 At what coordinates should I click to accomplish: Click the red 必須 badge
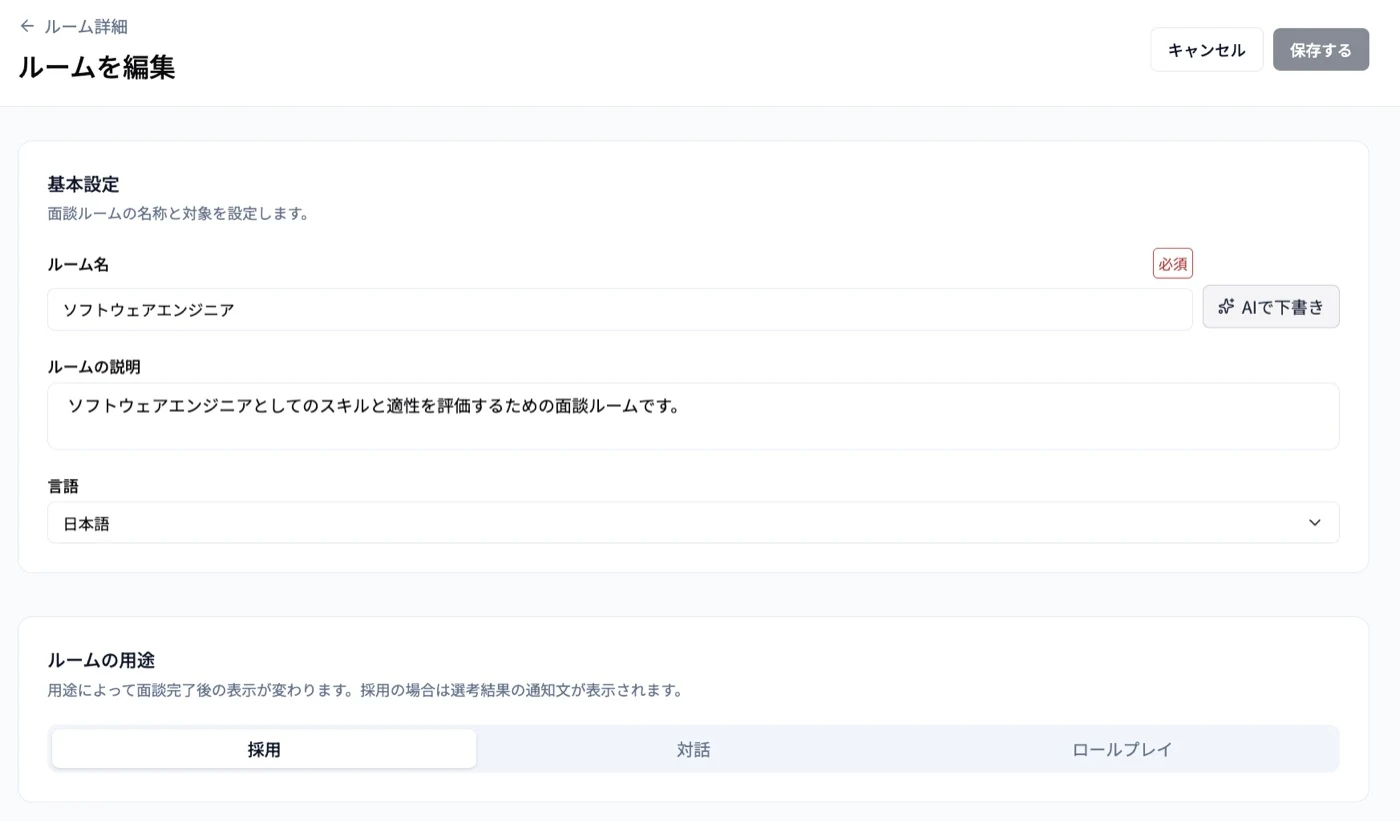(1172, 264)
